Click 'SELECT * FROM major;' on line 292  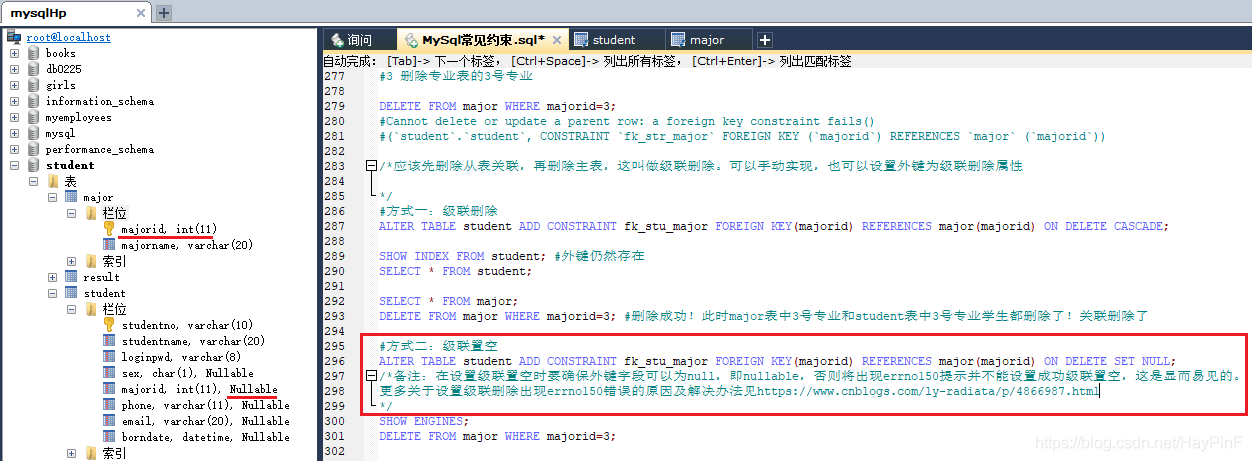point(448,301)
